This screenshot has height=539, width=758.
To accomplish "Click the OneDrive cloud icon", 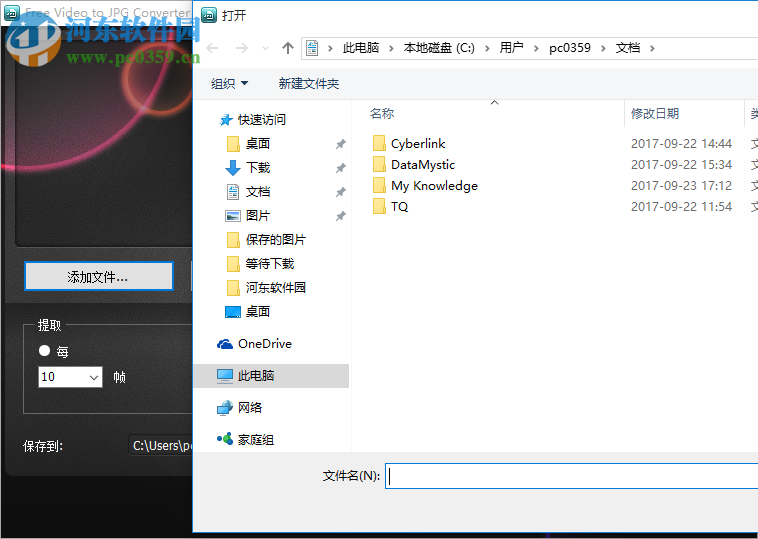I will [x=225, y=344].
